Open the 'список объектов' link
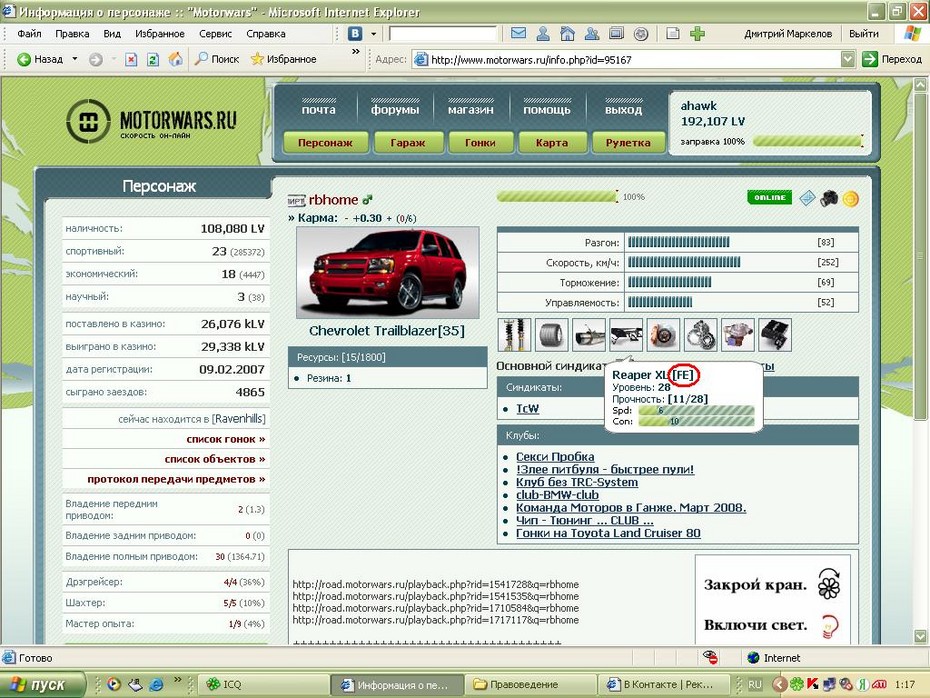This screenshot has height=698, width=930. 215,459
